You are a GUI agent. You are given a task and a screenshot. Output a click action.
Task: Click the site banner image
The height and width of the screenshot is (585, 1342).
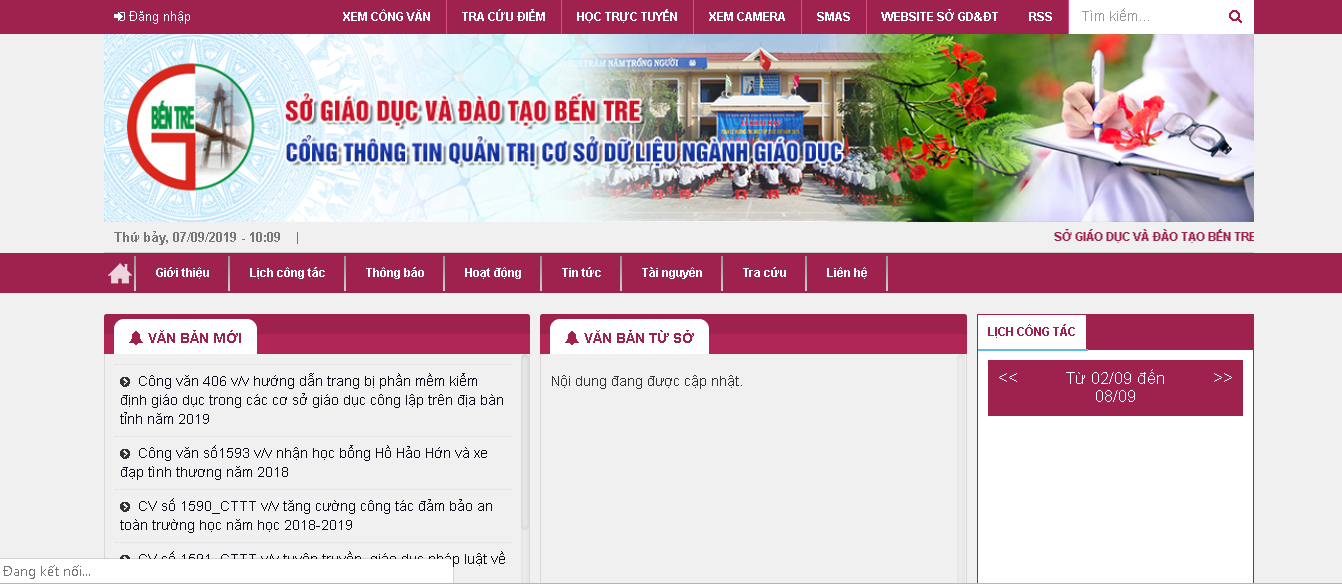tap(679, 128)
